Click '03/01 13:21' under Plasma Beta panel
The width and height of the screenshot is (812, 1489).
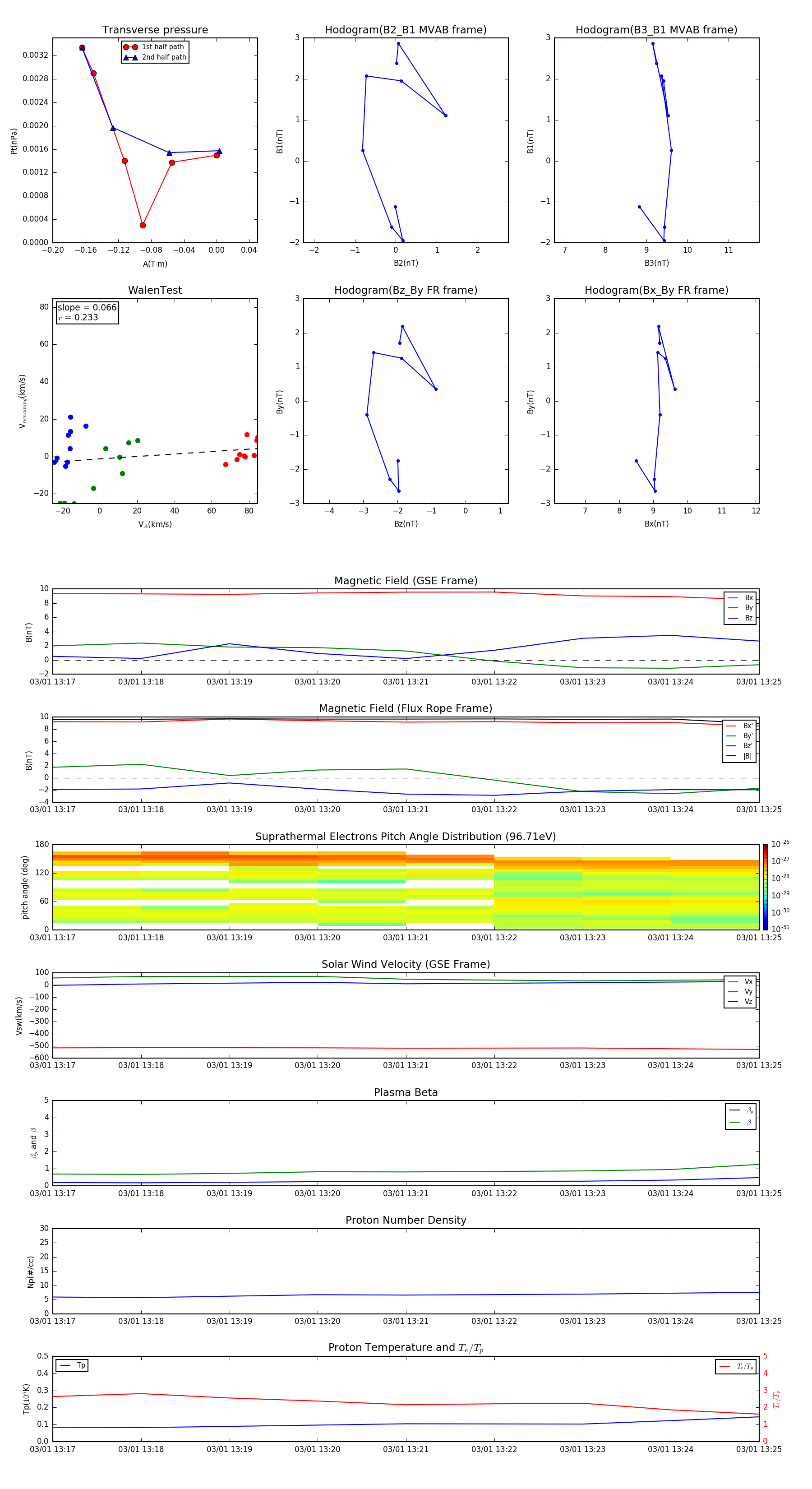click(x=406, y=1193)
